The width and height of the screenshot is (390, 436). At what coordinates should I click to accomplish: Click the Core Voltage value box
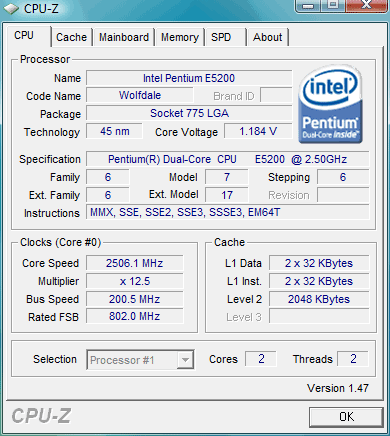click(x=258, y=131)
